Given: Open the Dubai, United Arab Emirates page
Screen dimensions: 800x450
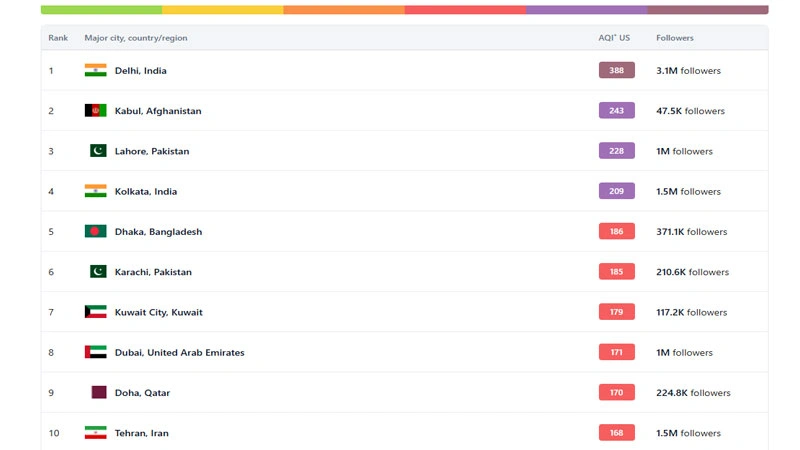Looking at the screenshot, I should point(179,353).
